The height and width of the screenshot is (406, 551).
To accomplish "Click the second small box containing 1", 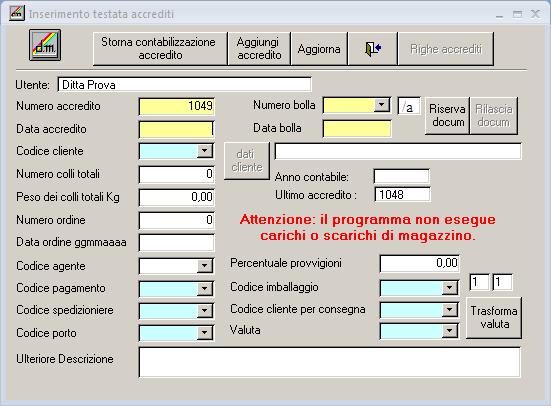I will [x=503, y=282].
